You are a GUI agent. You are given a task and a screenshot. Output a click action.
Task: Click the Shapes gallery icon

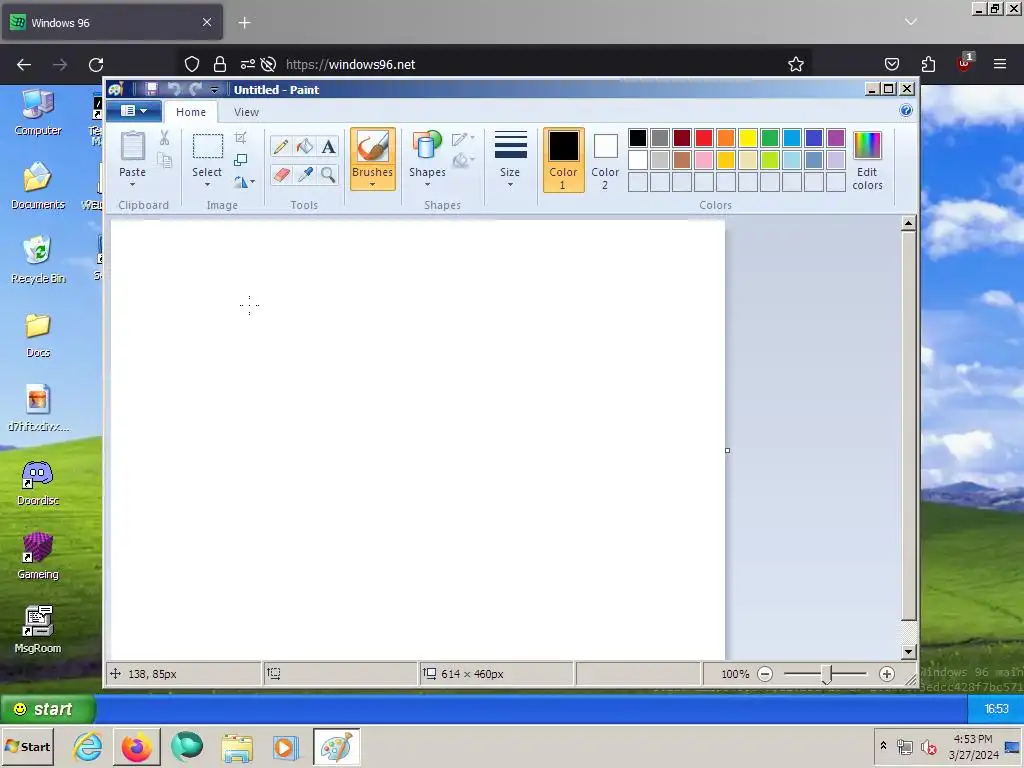tap(427, 146)
